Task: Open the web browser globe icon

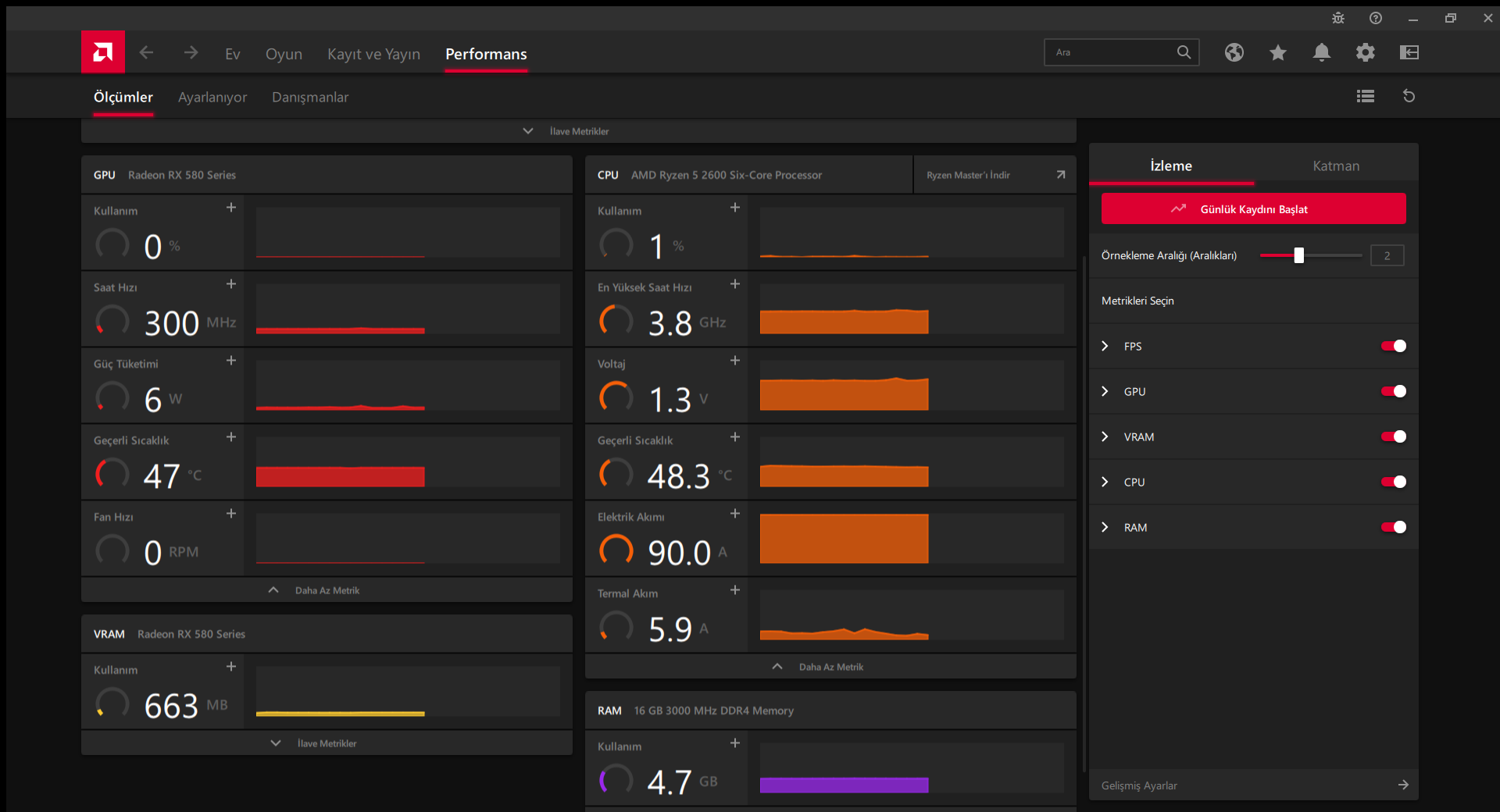Action: (x=1234, y=52)
